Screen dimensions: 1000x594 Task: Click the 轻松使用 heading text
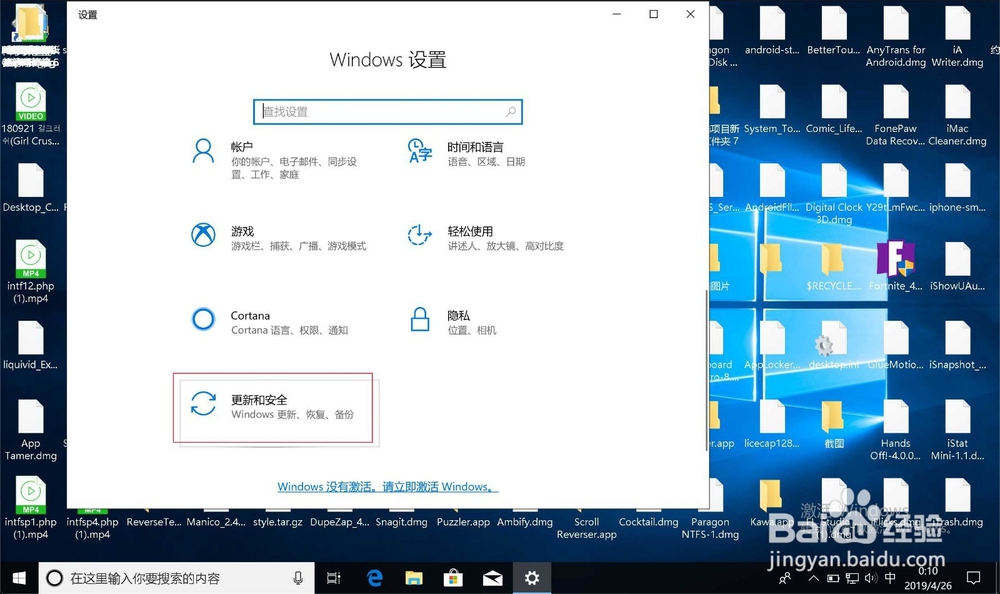(x=470, y=231)
